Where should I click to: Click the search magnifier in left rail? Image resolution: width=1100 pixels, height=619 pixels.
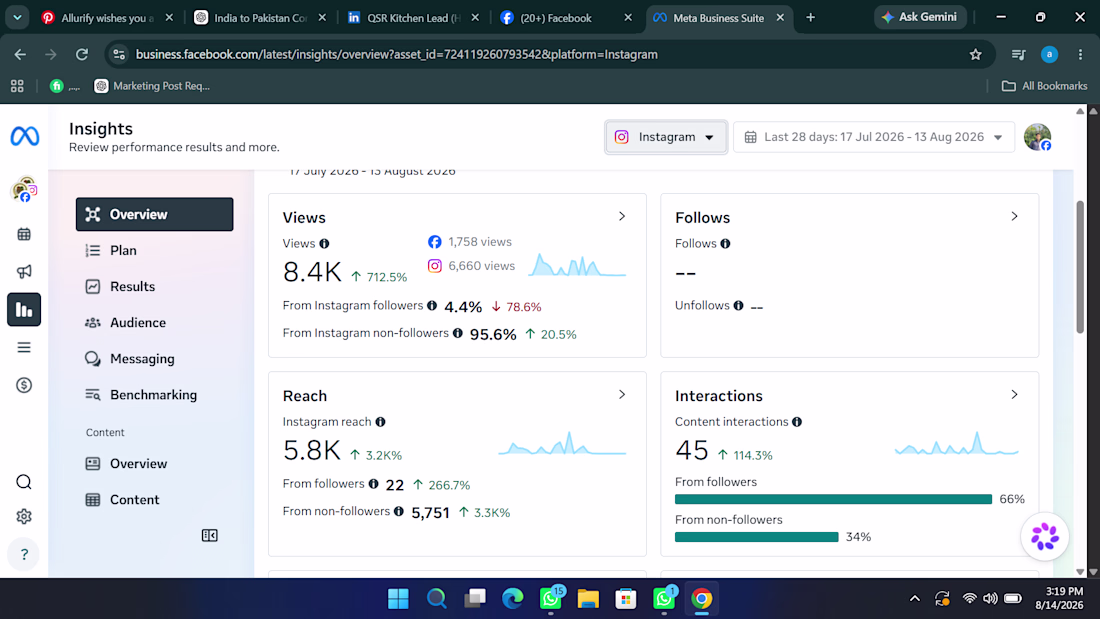pos(24,482)
